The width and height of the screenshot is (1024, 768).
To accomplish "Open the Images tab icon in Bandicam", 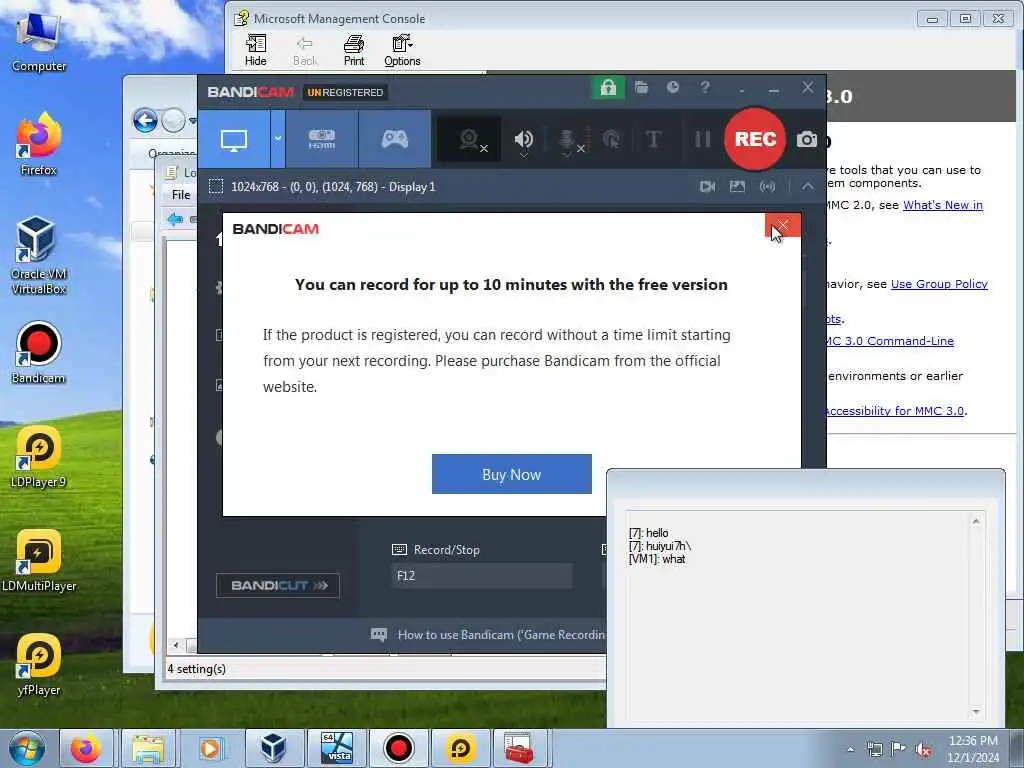I will [x=737, y=187].
